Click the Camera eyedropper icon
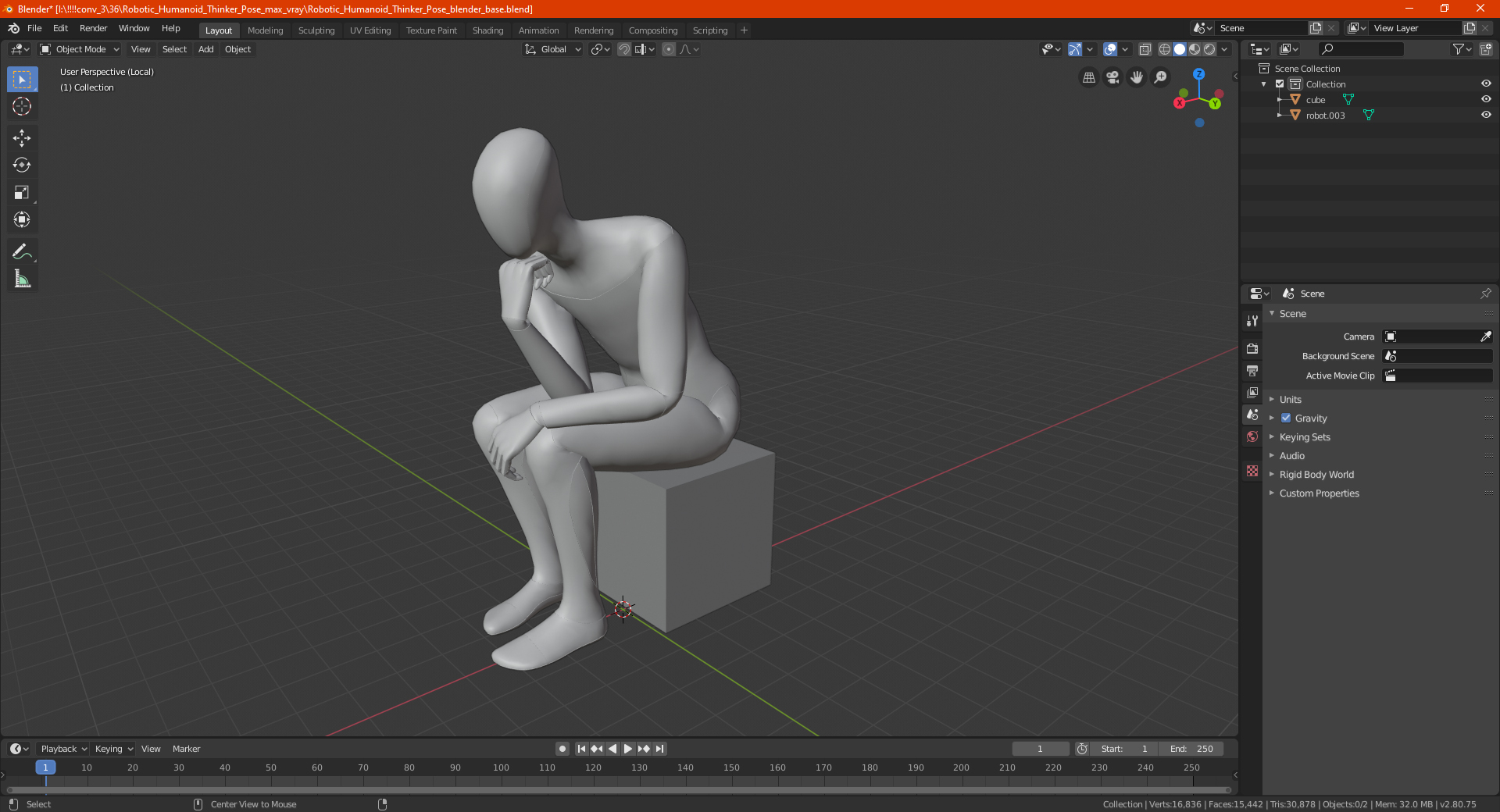The width and height of the screenshot is (1500, 812). point(1485,337)
